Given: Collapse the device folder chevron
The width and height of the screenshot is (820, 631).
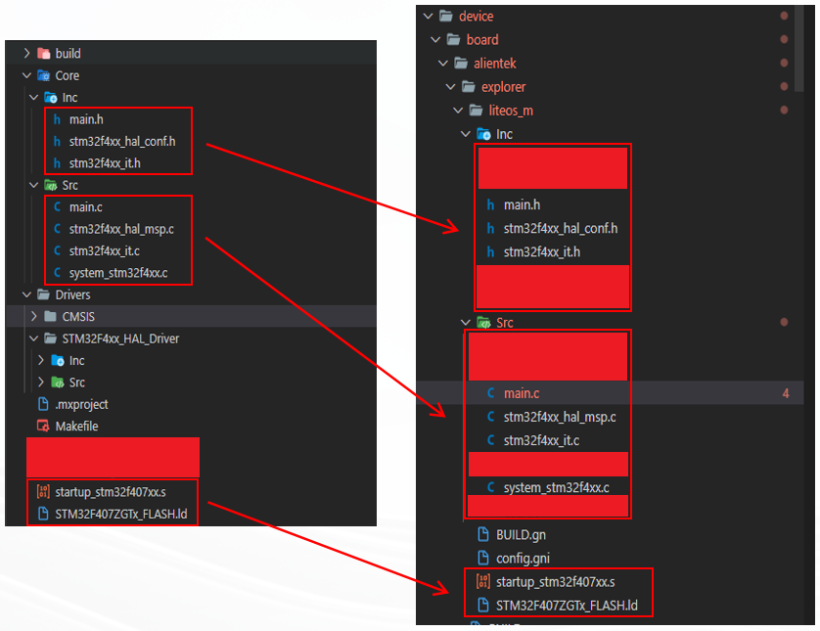Looking at the screenshot, I should (428, 16).
